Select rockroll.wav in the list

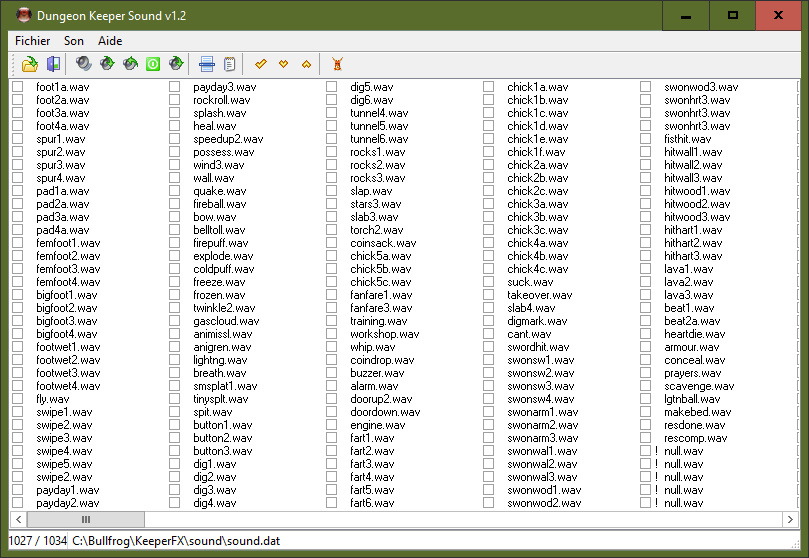click(222, 100)
